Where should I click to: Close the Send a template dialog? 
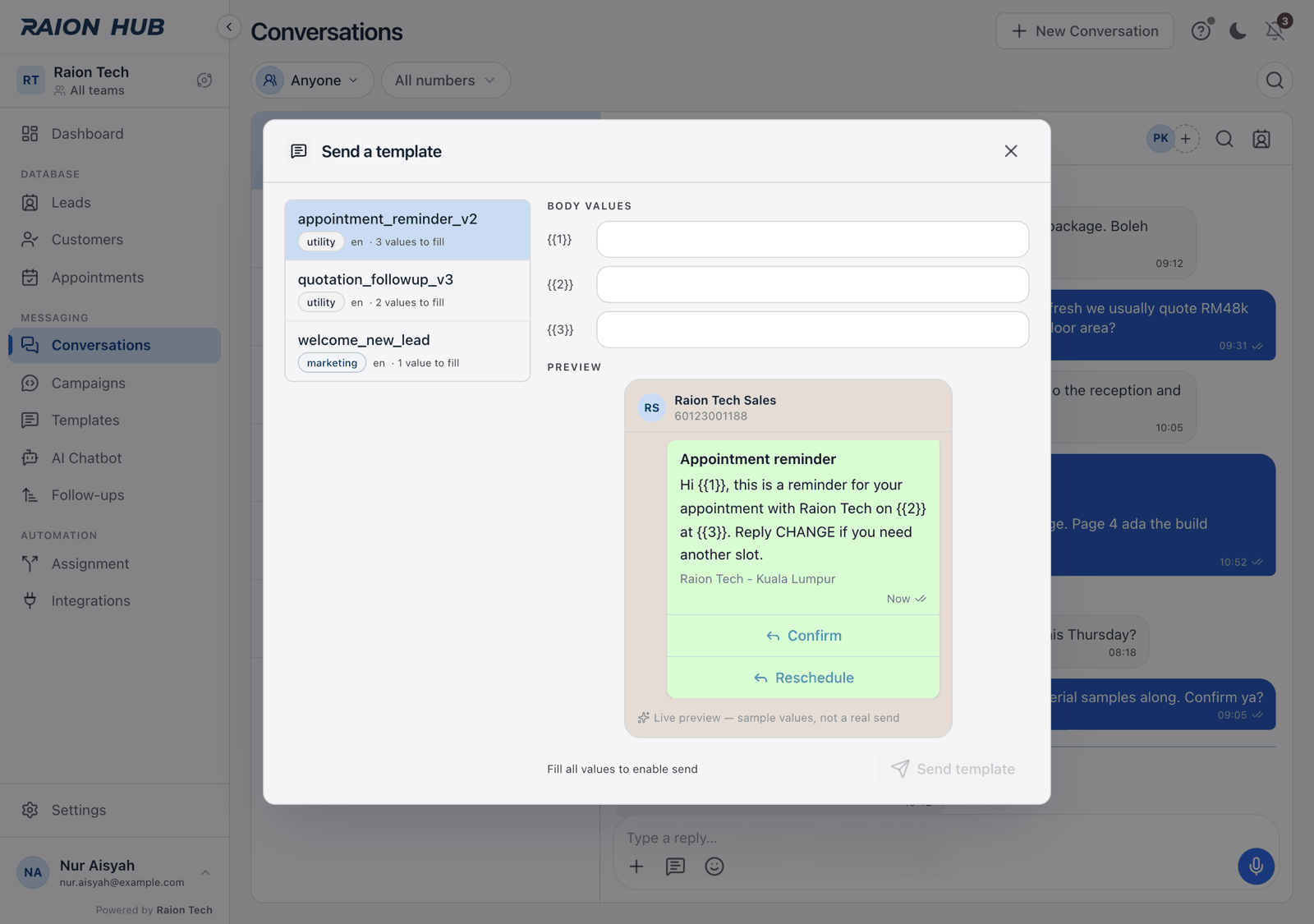point(1011,151)
